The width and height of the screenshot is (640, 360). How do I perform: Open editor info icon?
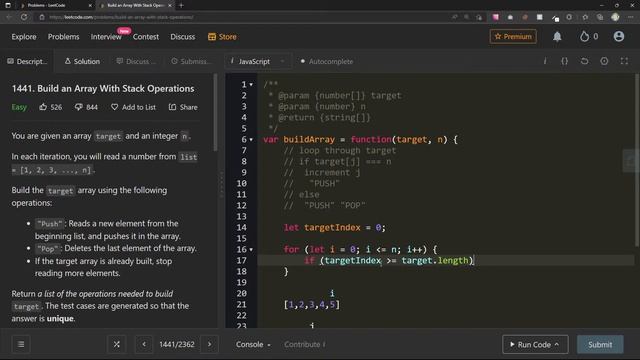point(545,61)
